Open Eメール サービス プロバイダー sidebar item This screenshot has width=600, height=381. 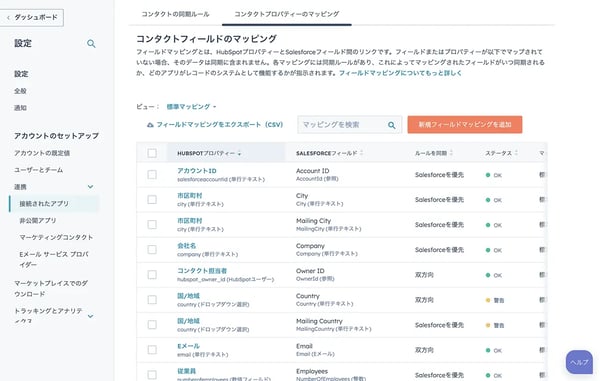pos(54,259)
